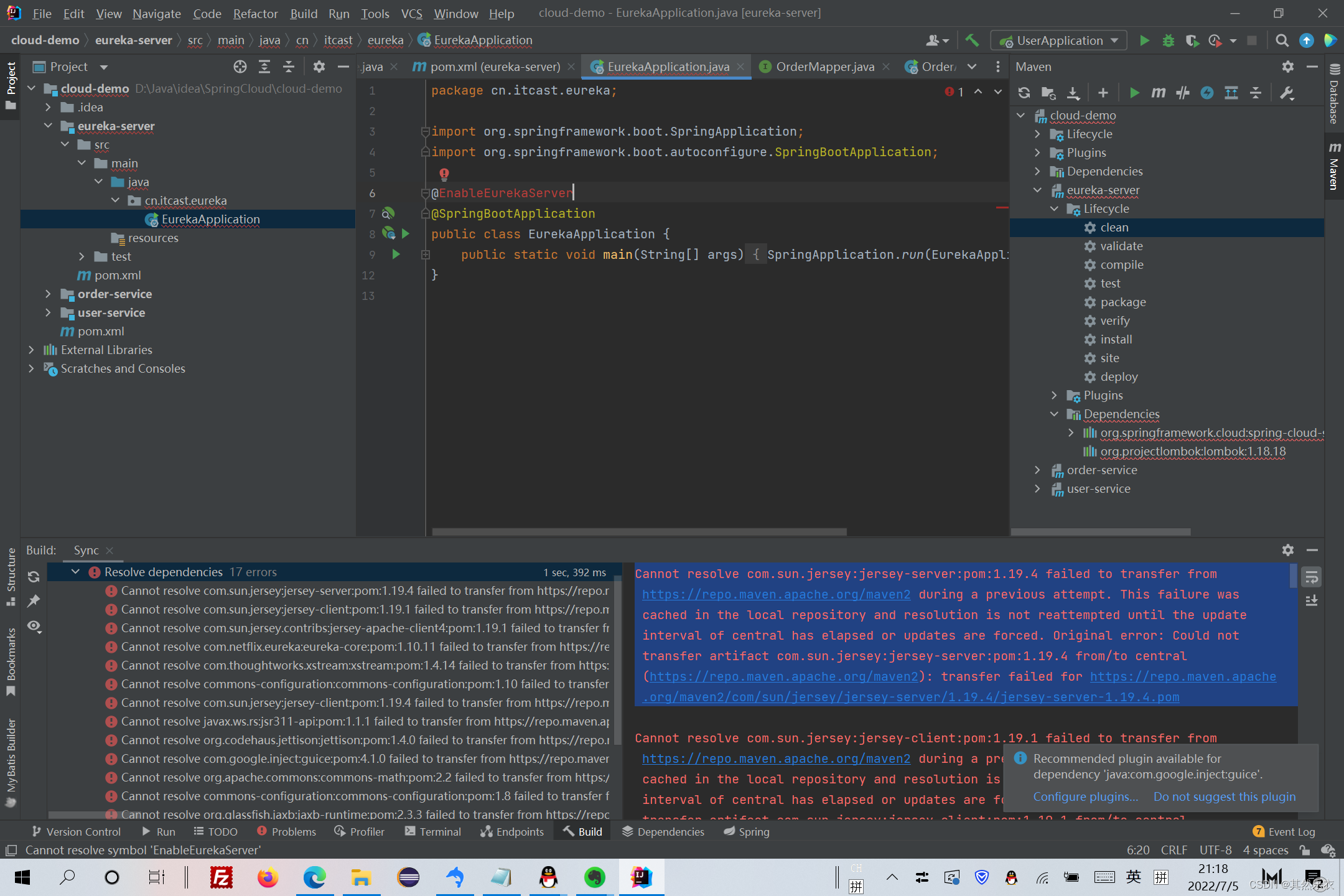Click the Build project hammer icon
The image size is (1344, 896).
coord(971,40)
